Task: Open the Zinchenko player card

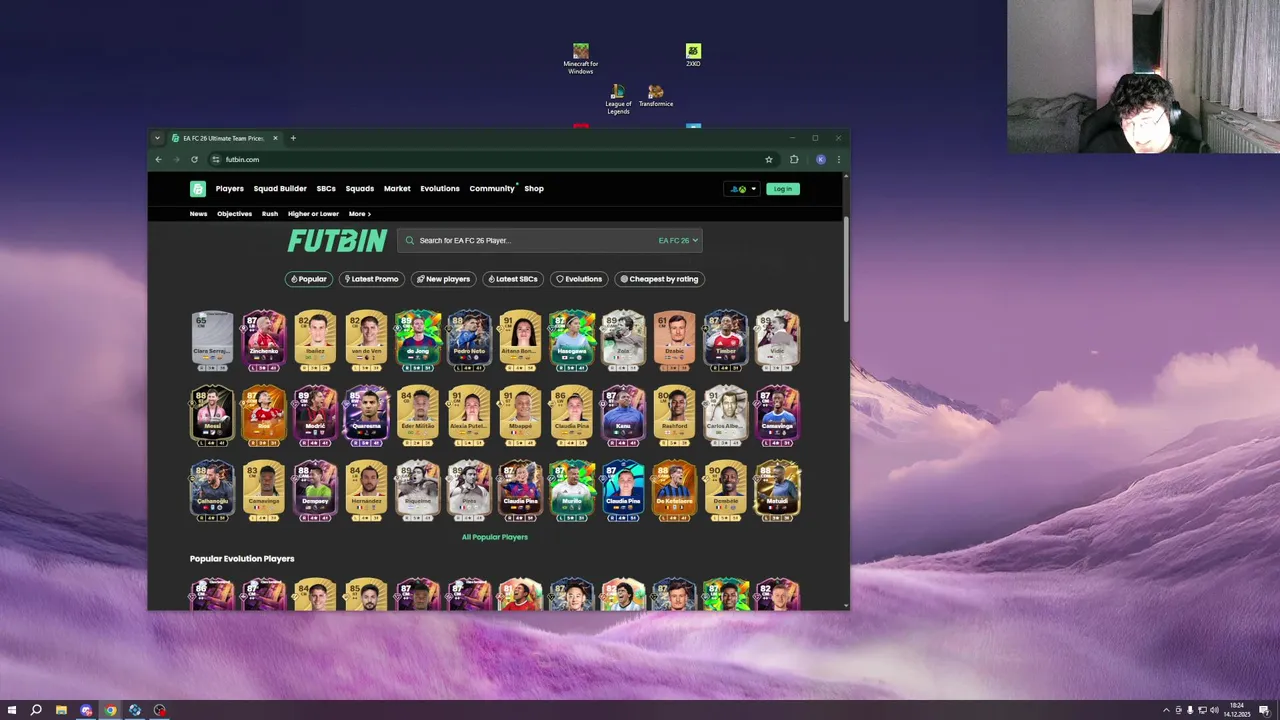Action: click(264, 339)
